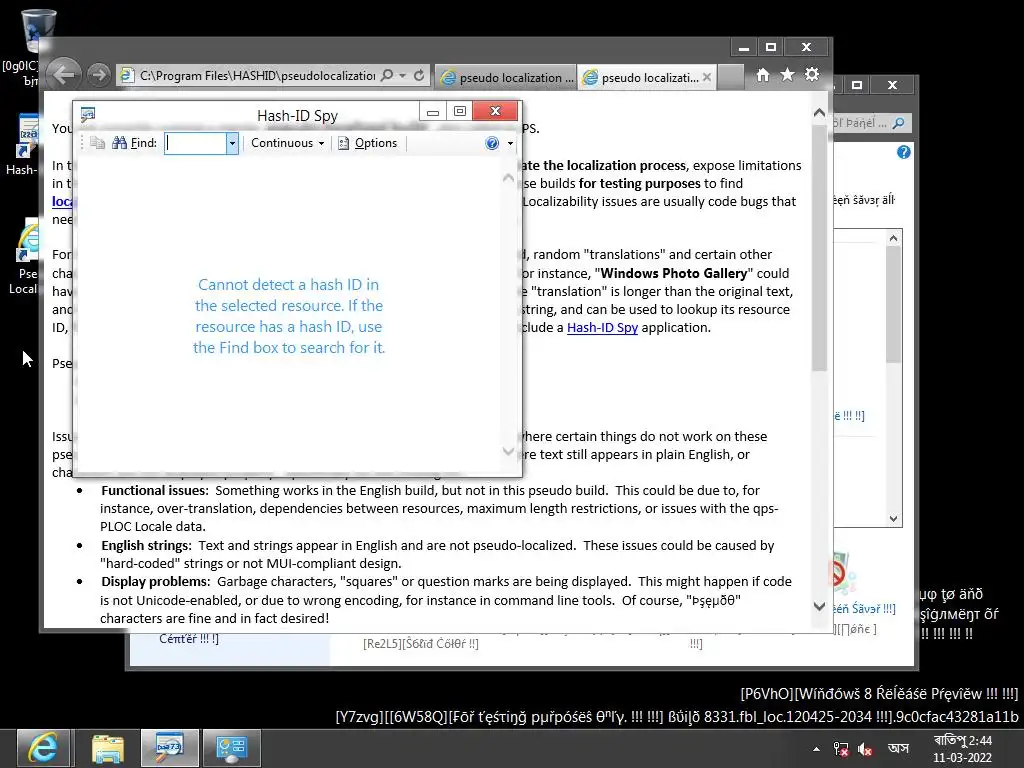This screenshot has width=1024, height=768.
Task: Click the IE address bar path
Action: click(257, 76)
